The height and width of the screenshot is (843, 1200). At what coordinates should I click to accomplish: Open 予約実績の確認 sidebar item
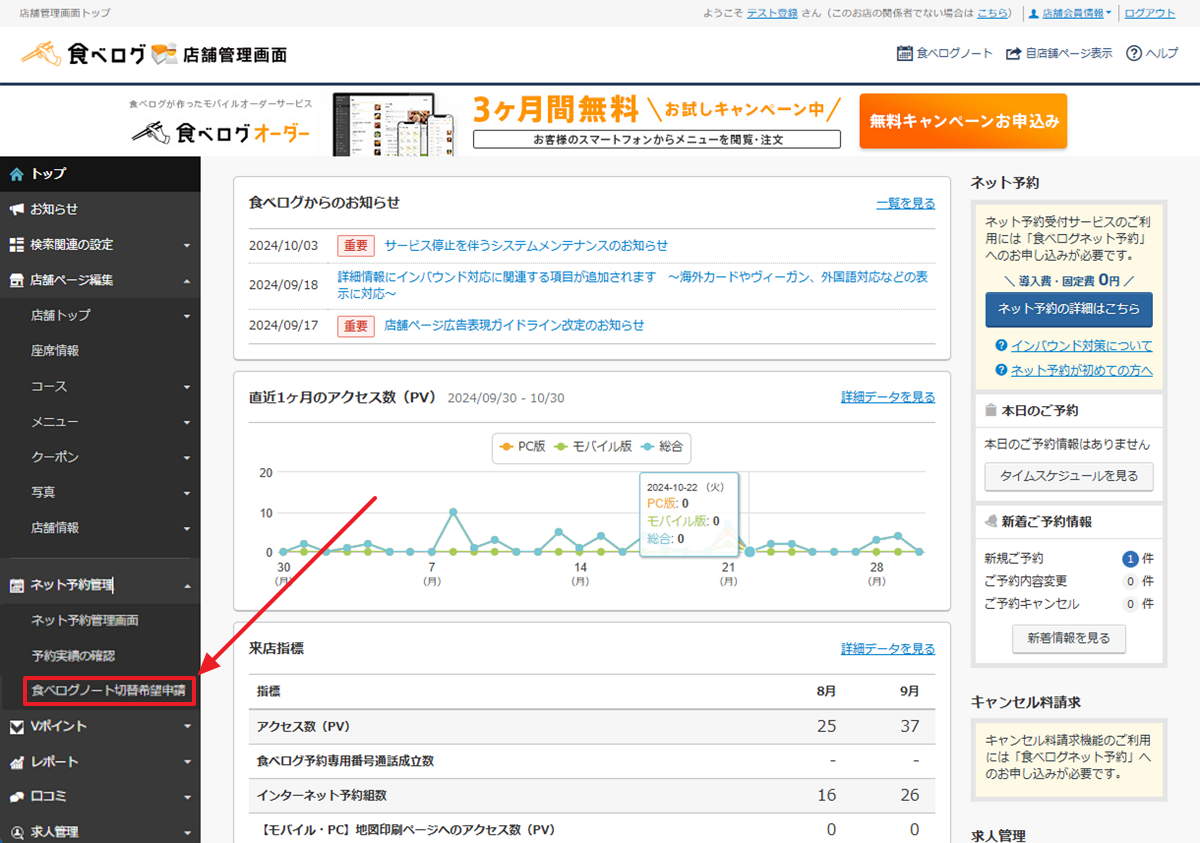[x=100, y=656]
